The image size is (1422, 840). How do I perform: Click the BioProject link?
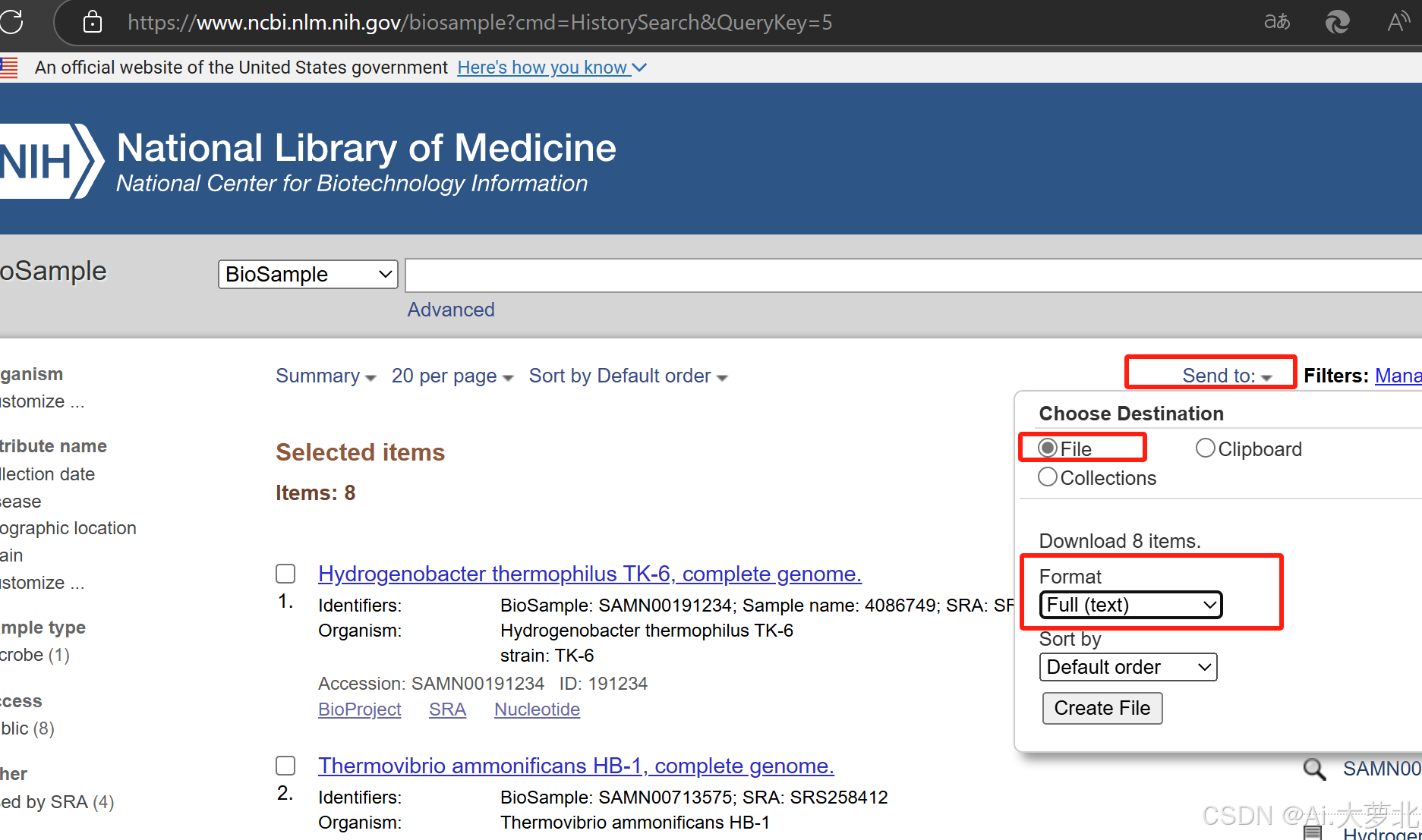360,709
